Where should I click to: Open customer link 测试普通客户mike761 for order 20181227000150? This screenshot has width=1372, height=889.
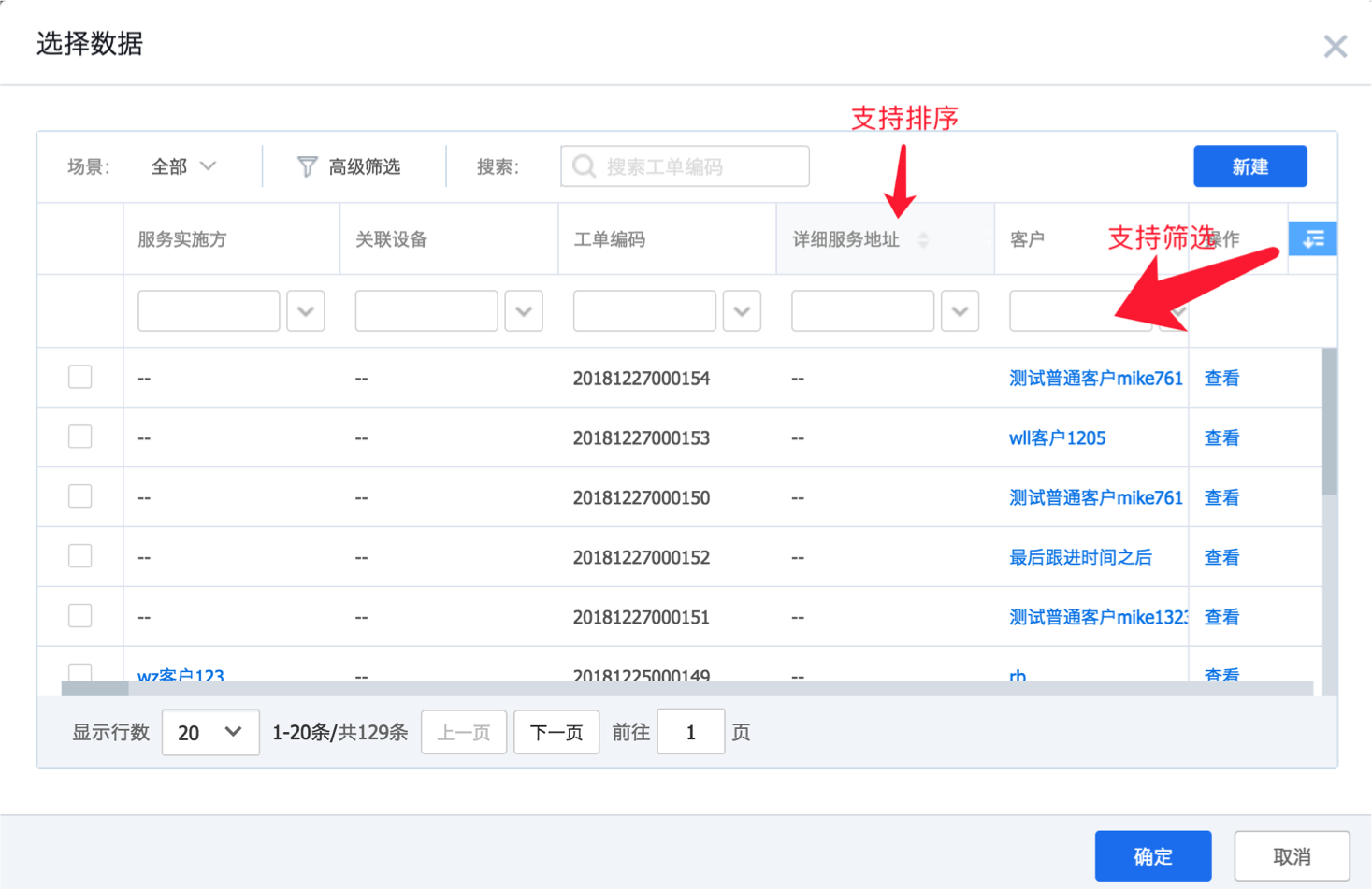coord(1096,498)
